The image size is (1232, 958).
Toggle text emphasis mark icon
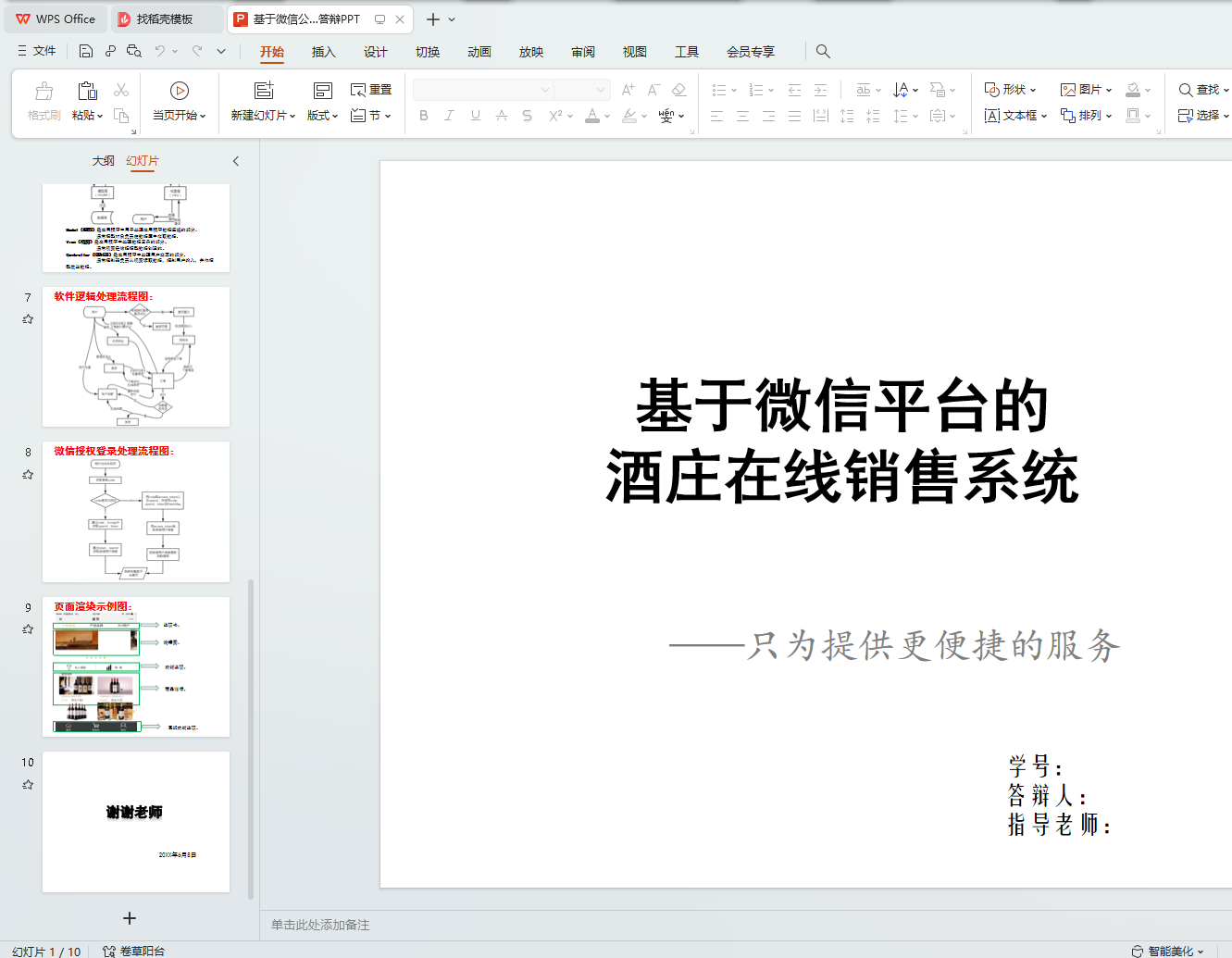[x=501, y=116]
